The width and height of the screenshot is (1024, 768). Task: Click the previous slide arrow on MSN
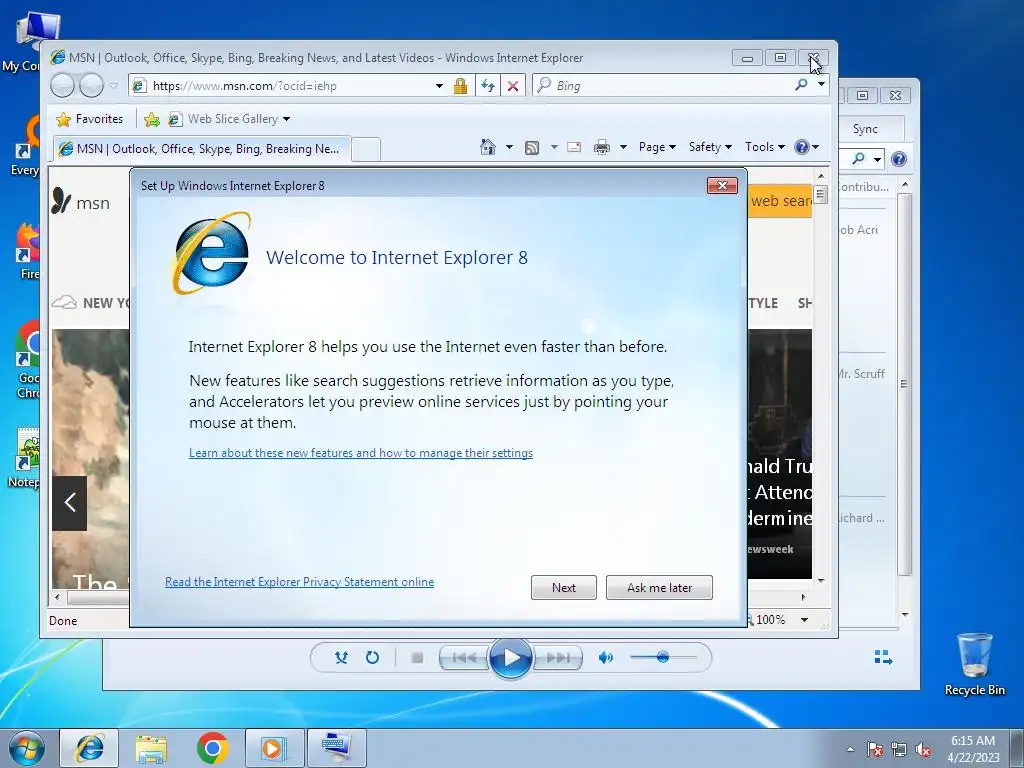pyautogui.click(x=70, y=503)
